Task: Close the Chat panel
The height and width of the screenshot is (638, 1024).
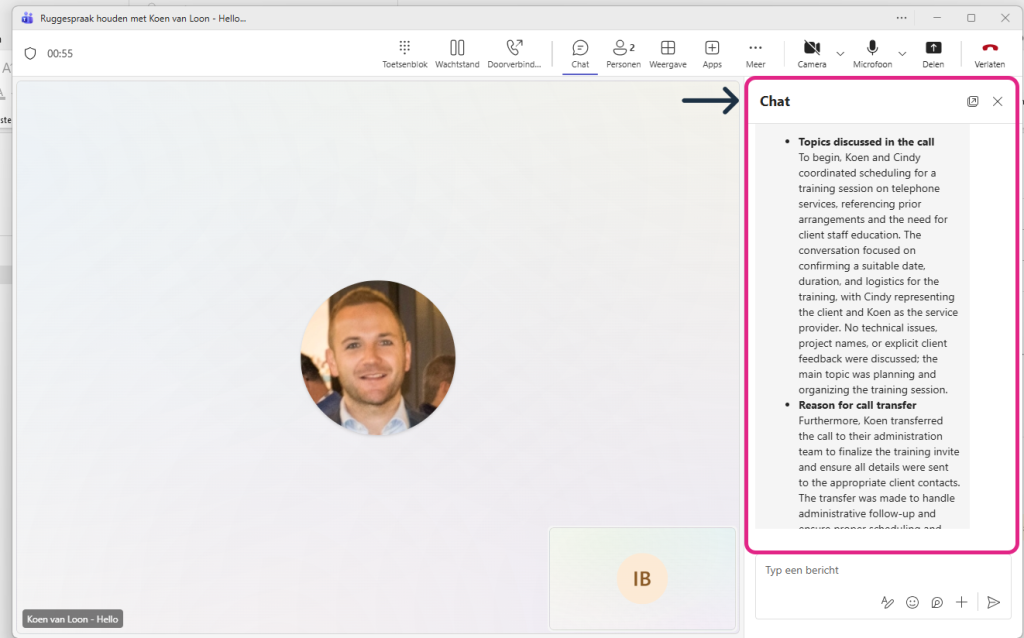Action: (997, 101)
